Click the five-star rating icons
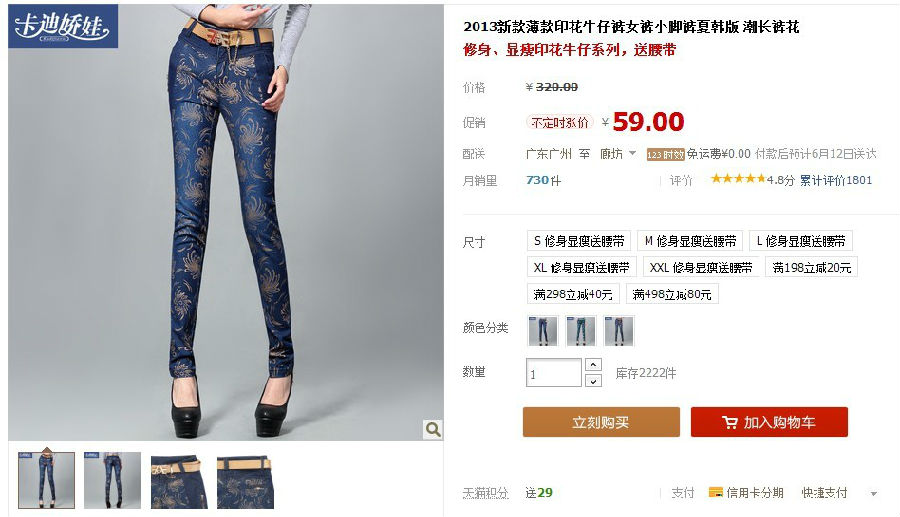 point(738,179)
